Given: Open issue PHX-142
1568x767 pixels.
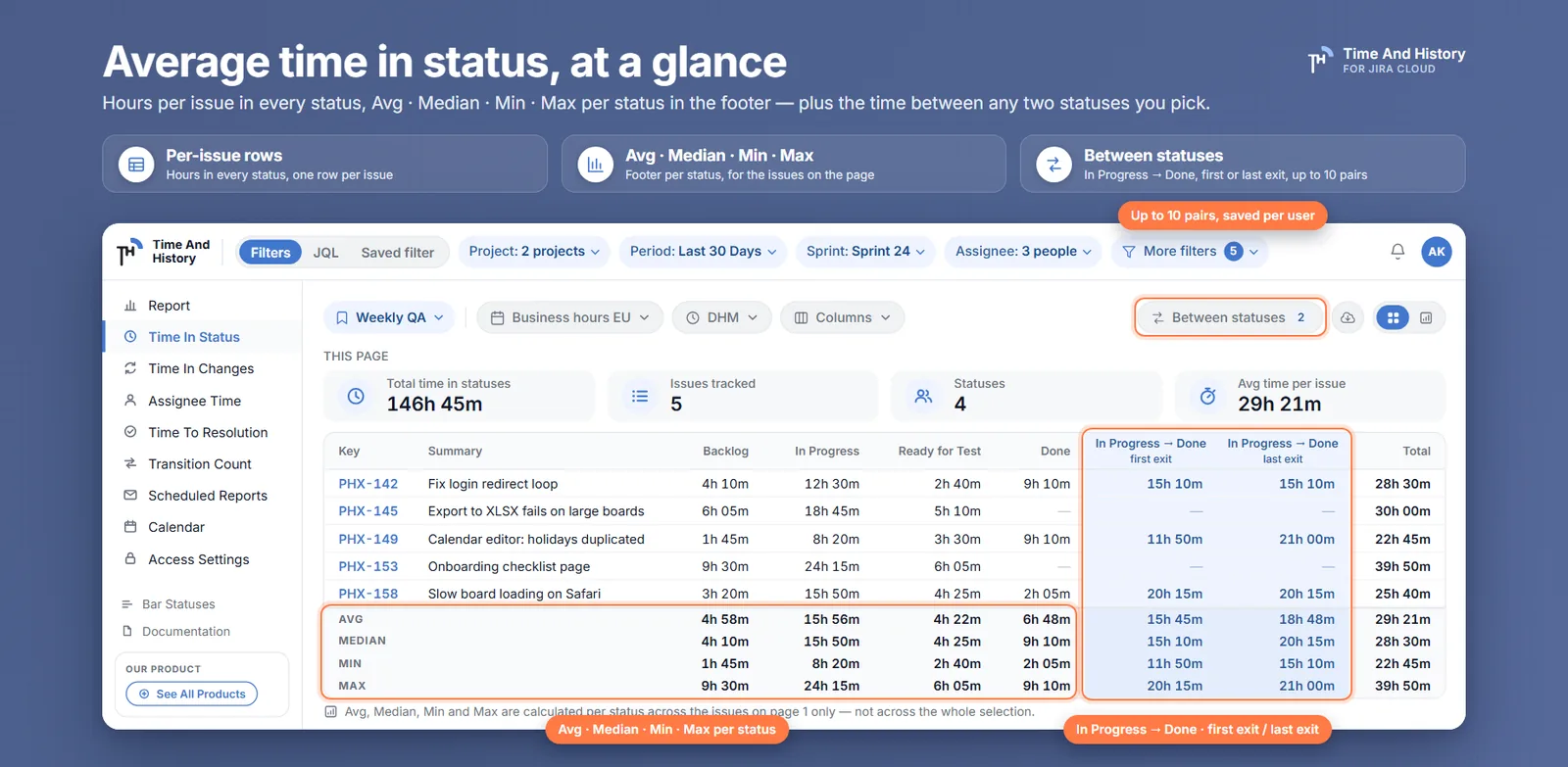Looking at the screenshot, I should click(368, 484).
